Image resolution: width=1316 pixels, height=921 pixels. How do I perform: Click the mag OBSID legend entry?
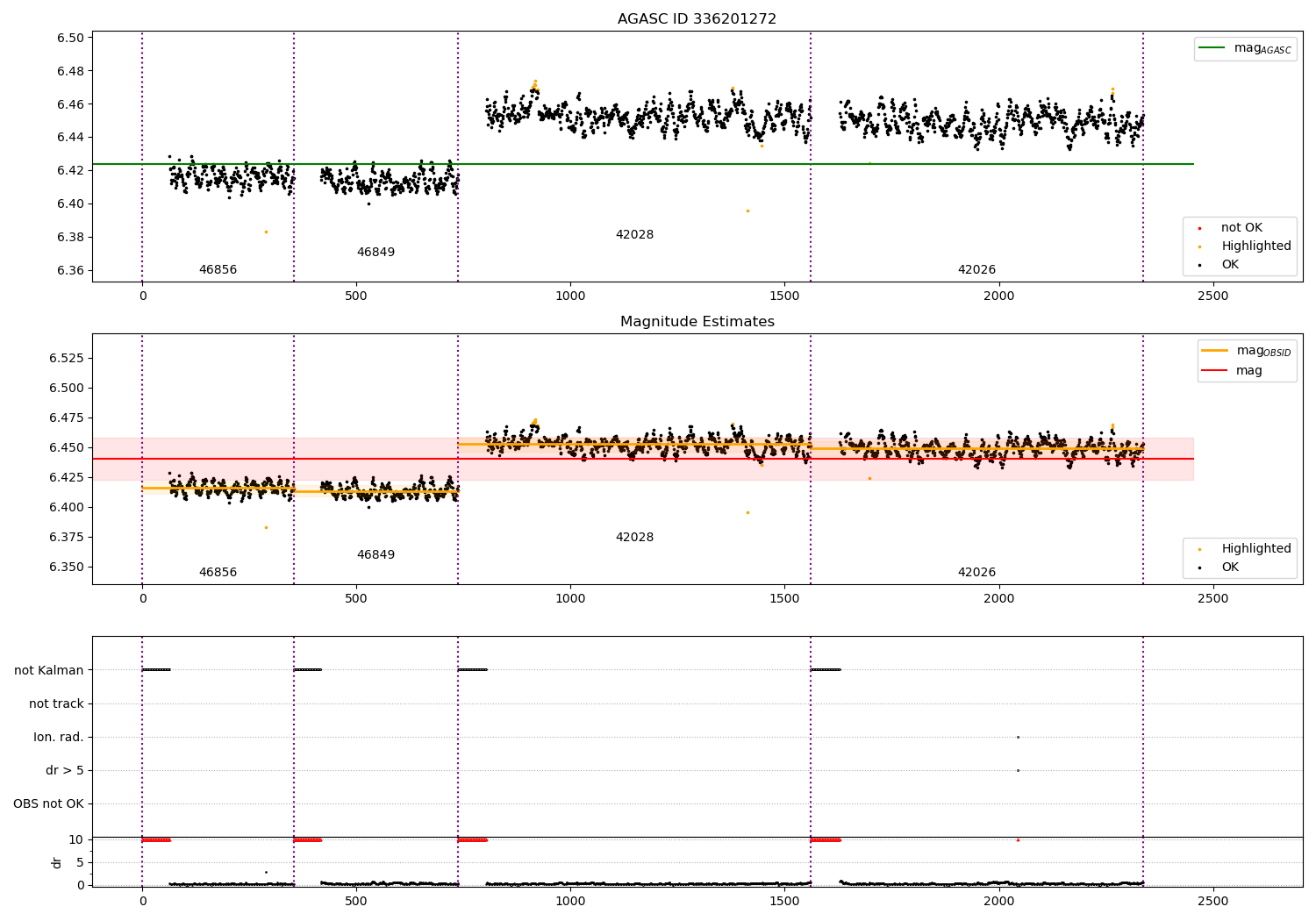[x=1263, y=351]
